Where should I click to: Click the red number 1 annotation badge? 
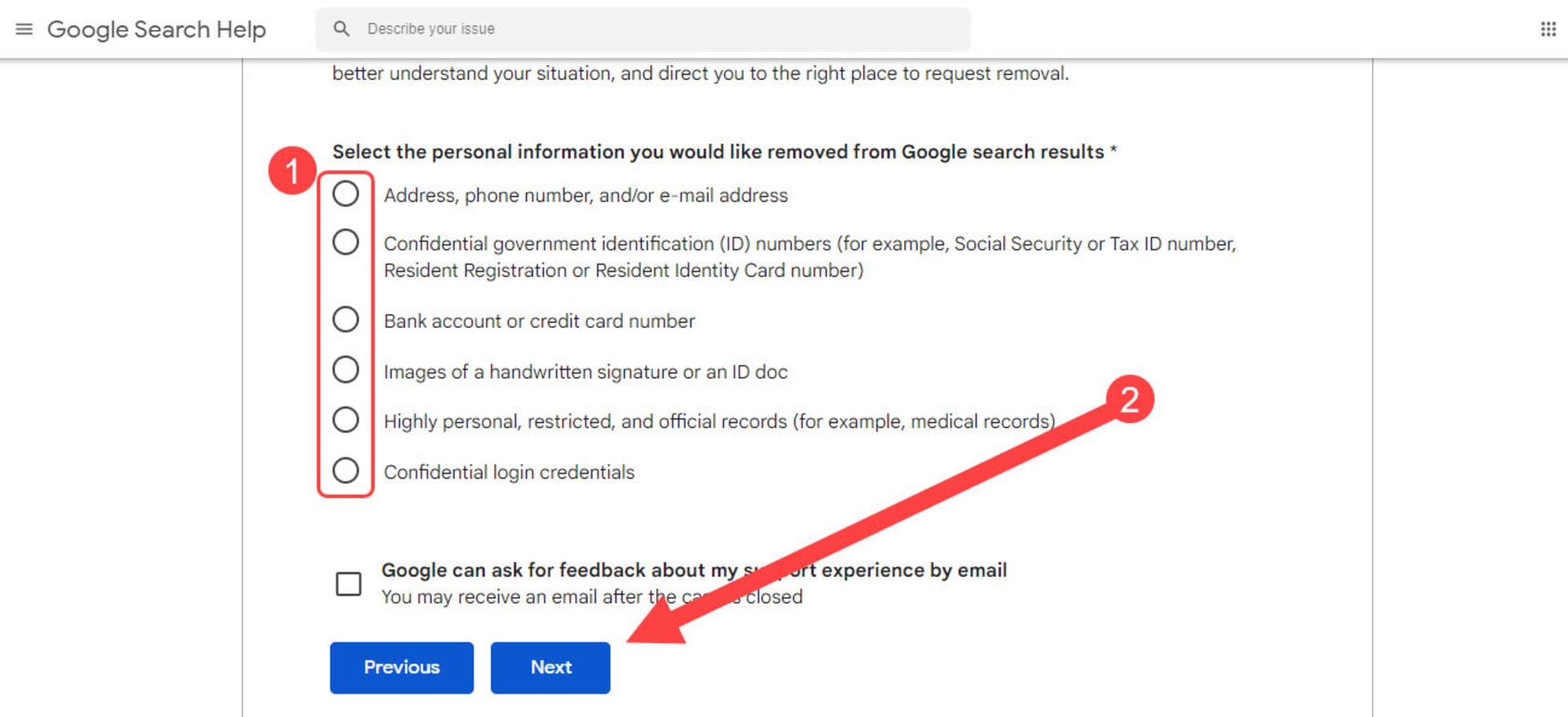[x=292, y=171]
